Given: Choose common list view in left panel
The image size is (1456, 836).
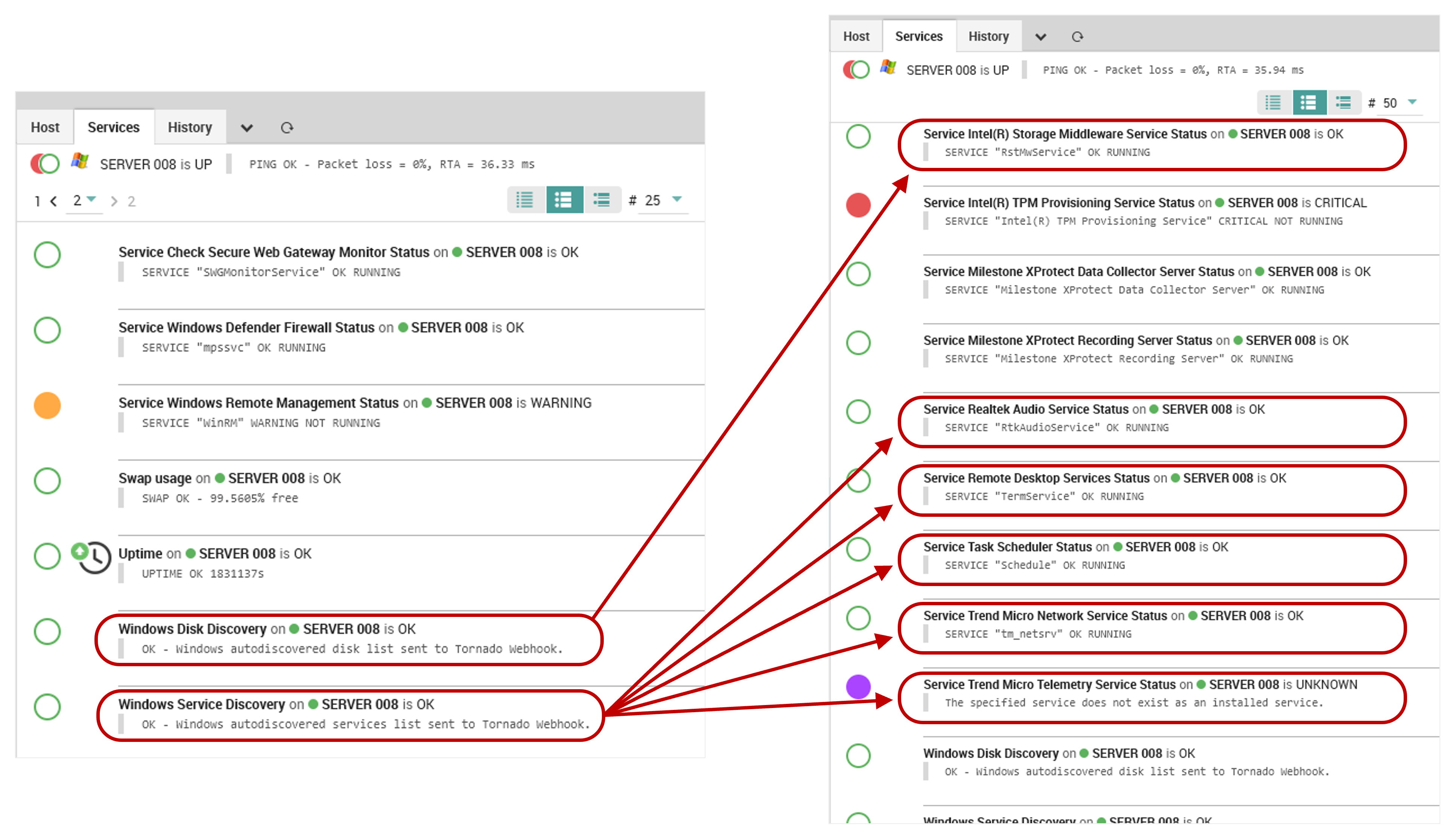Looking at the screenshot, I should click(564, 200).
